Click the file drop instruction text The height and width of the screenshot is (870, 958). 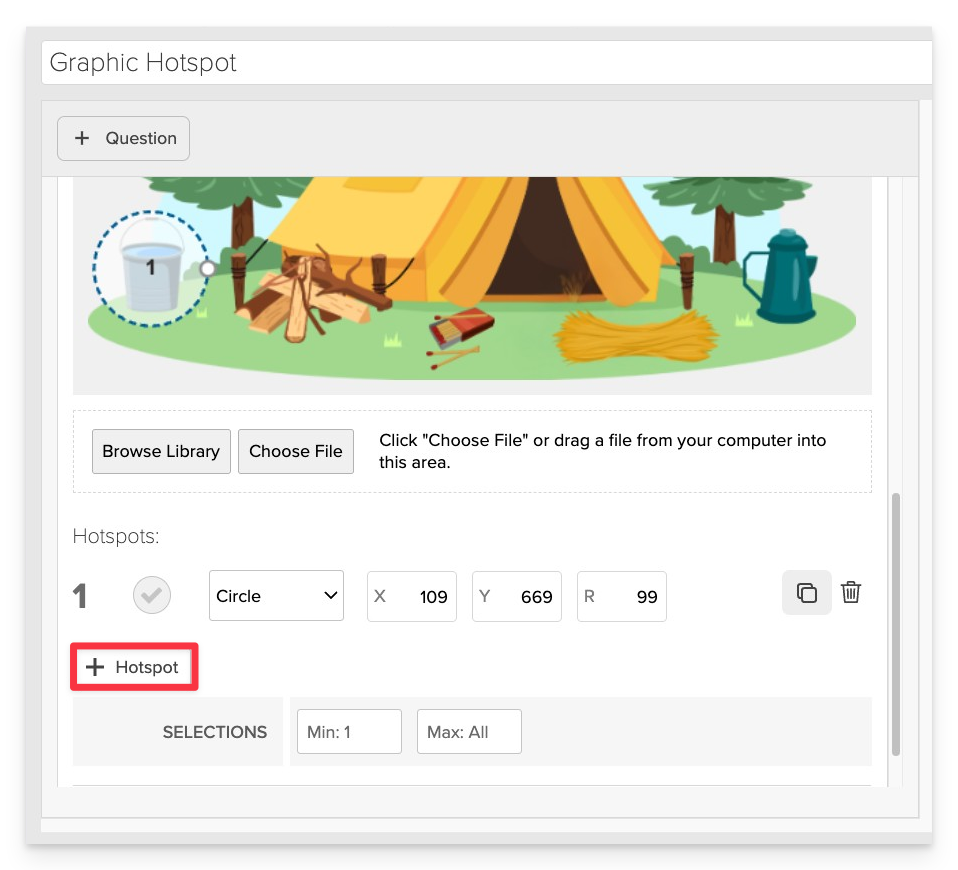coord(602,451)
